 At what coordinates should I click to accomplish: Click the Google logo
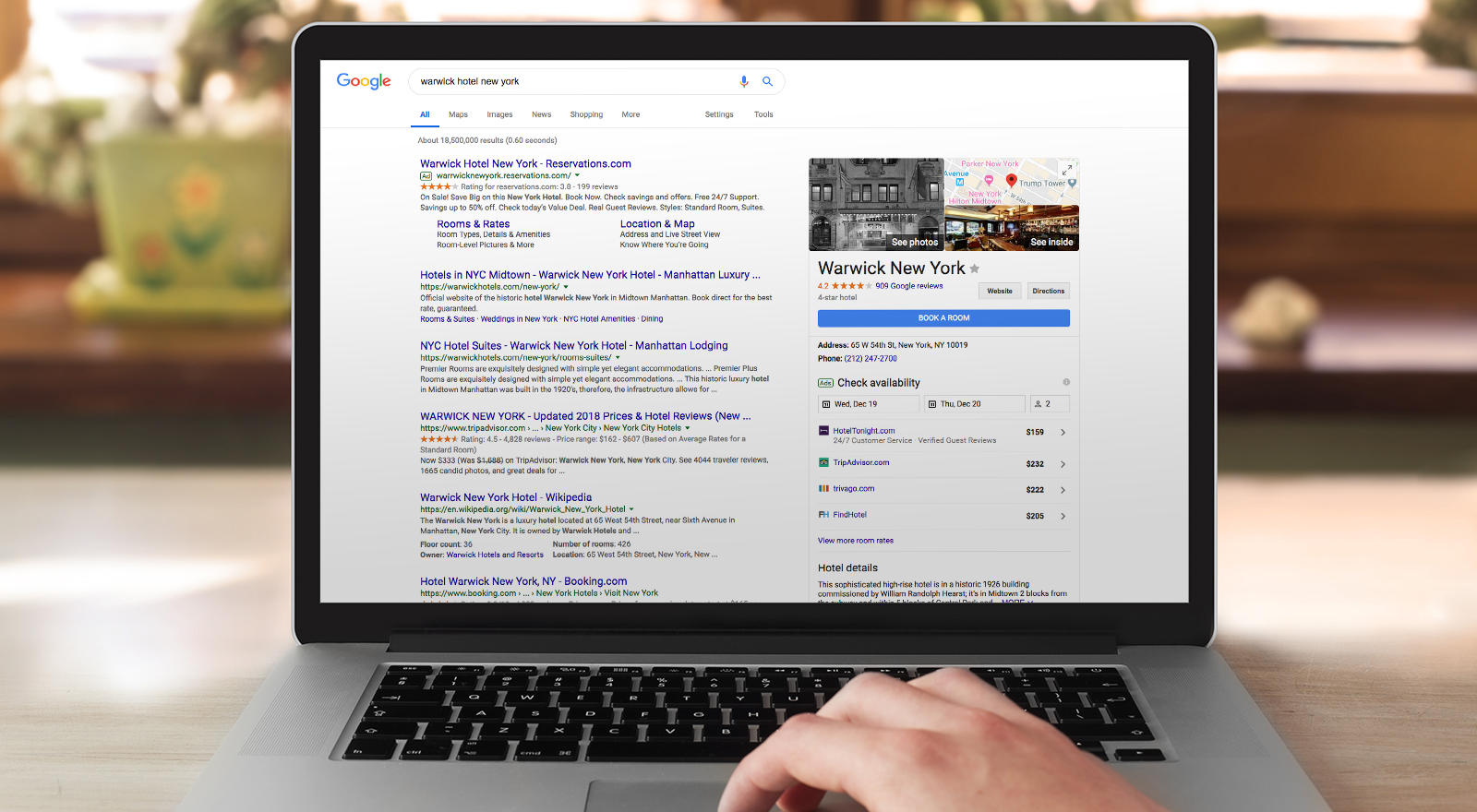364,81
